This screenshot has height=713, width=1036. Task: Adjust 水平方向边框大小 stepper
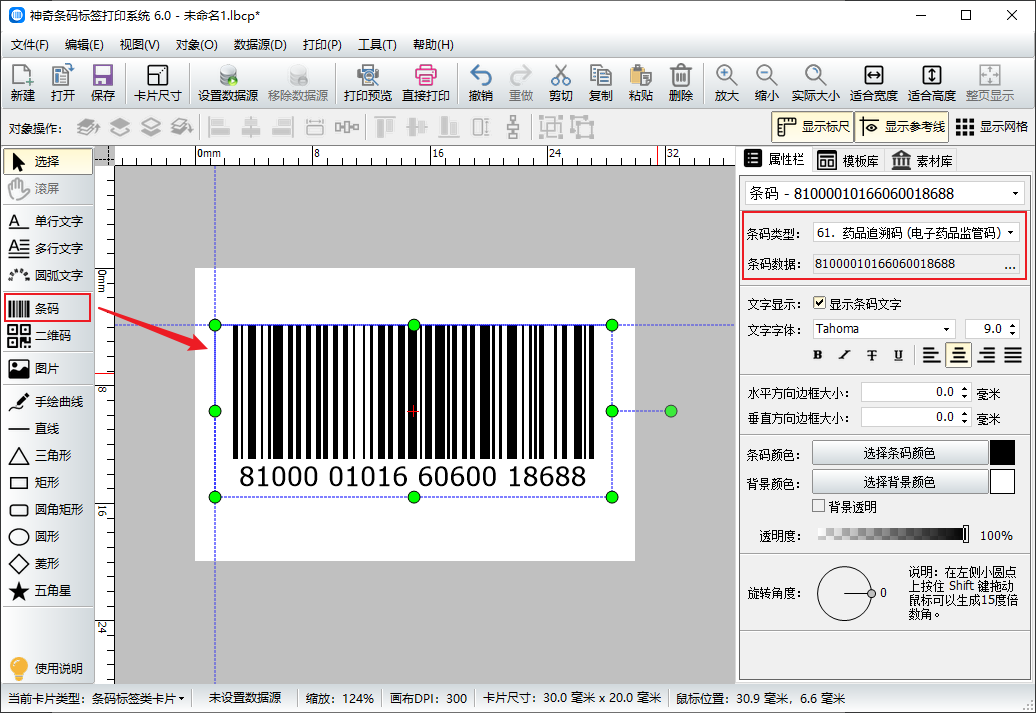click(965, 393)
